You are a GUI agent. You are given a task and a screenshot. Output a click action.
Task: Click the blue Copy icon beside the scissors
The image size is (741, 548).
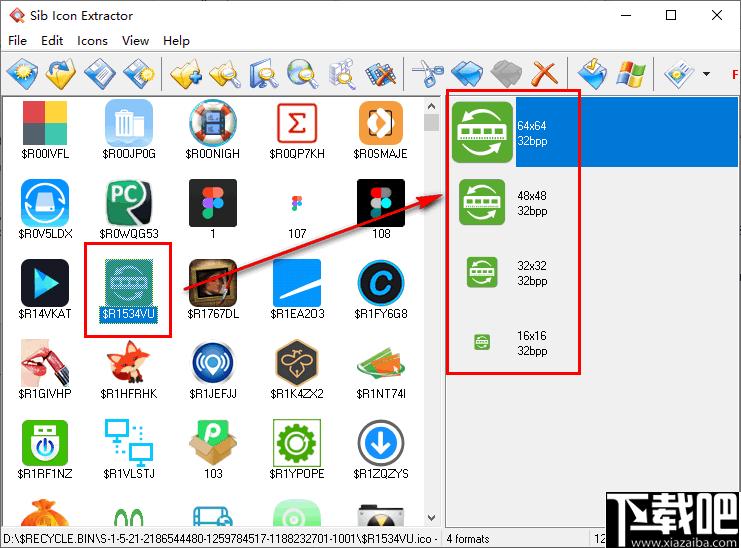coord(466,73)
